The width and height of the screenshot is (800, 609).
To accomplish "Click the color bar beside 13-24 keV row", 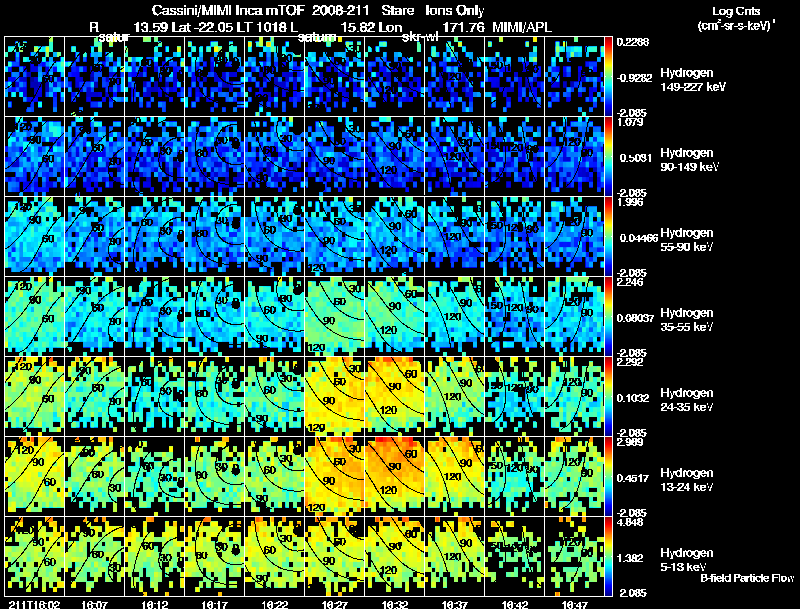I will (608, 477).
